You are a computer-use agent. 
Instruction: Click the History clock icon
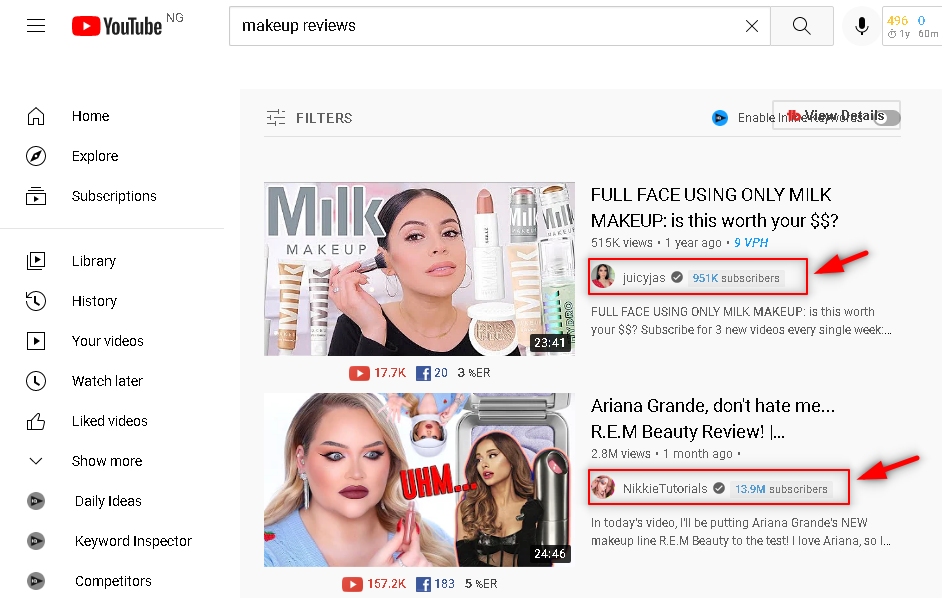tap(36, 301)
